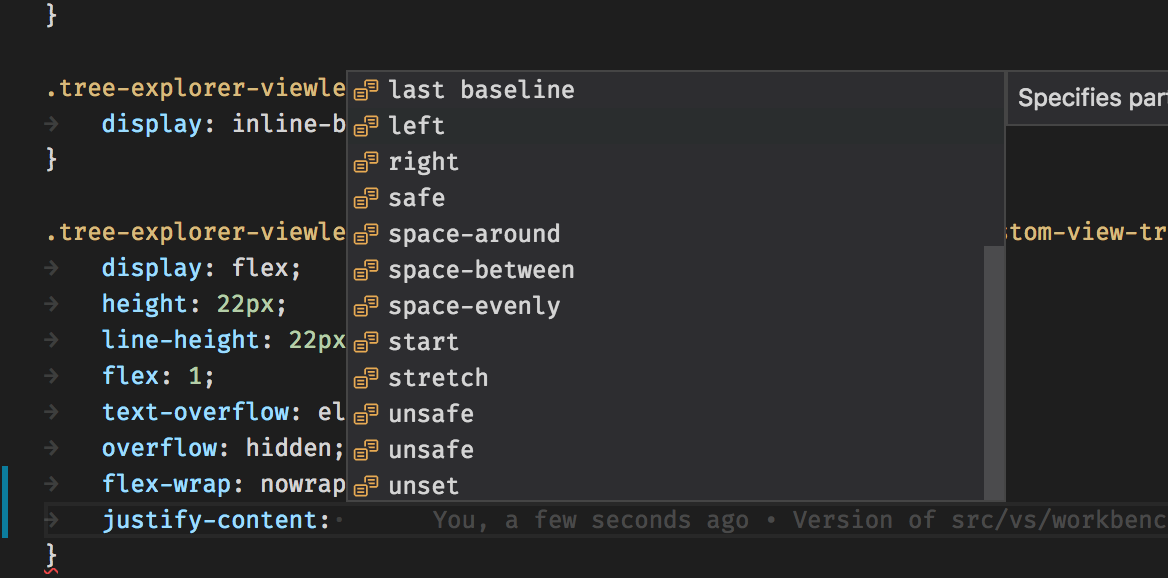This screenshot has width=1168, height=578.
Task: Click the icon beside 'safe' entry
Action: (x=364, y=198)
